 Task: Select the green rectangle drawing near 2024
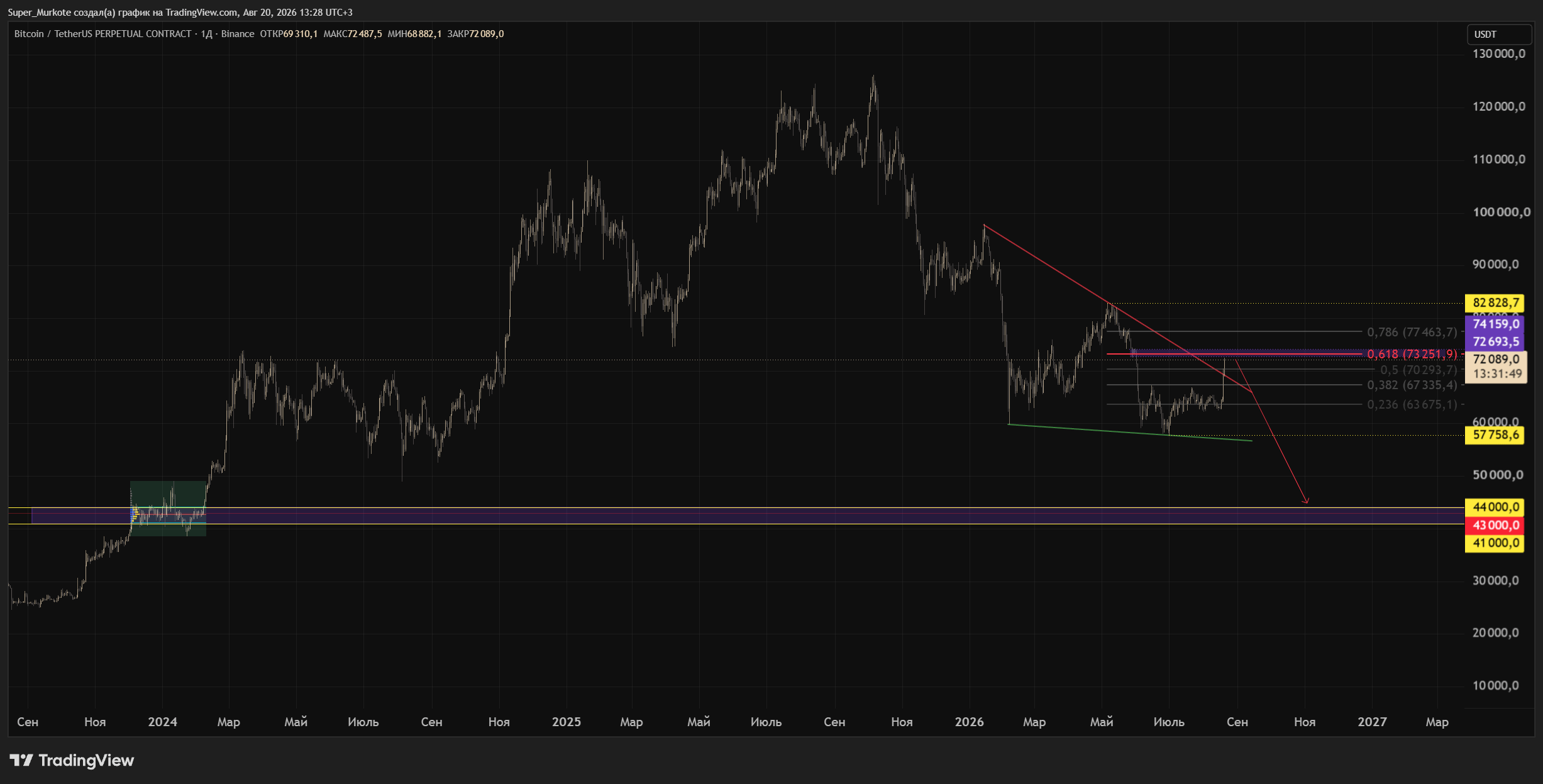tap(168, 509)
